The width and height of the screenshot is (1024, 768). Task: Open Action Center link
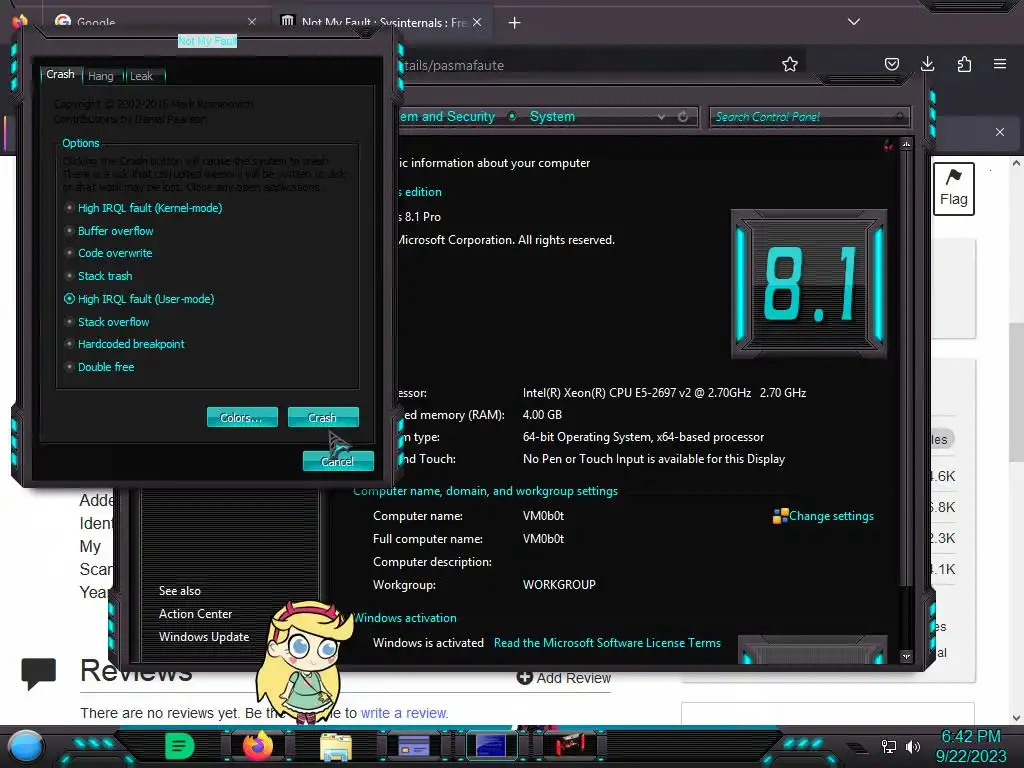(195, 613)
